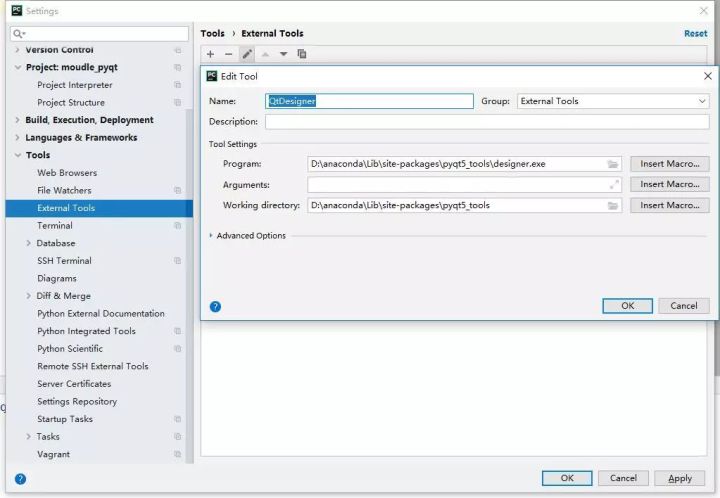Remove selected tool with minus icon

pyautogui.click(x=228, y=54)
